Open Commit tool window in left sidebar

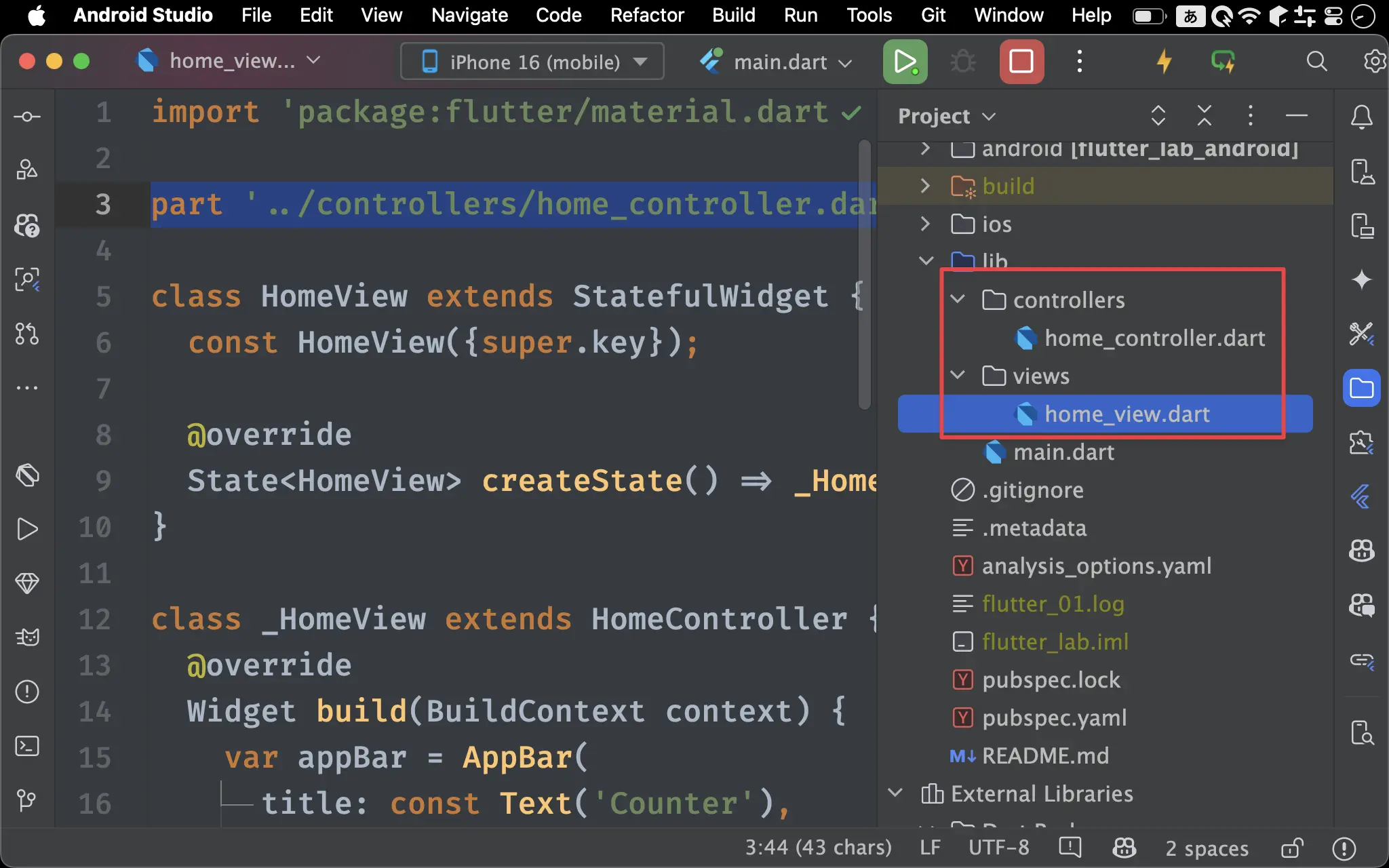click(27, 117)
